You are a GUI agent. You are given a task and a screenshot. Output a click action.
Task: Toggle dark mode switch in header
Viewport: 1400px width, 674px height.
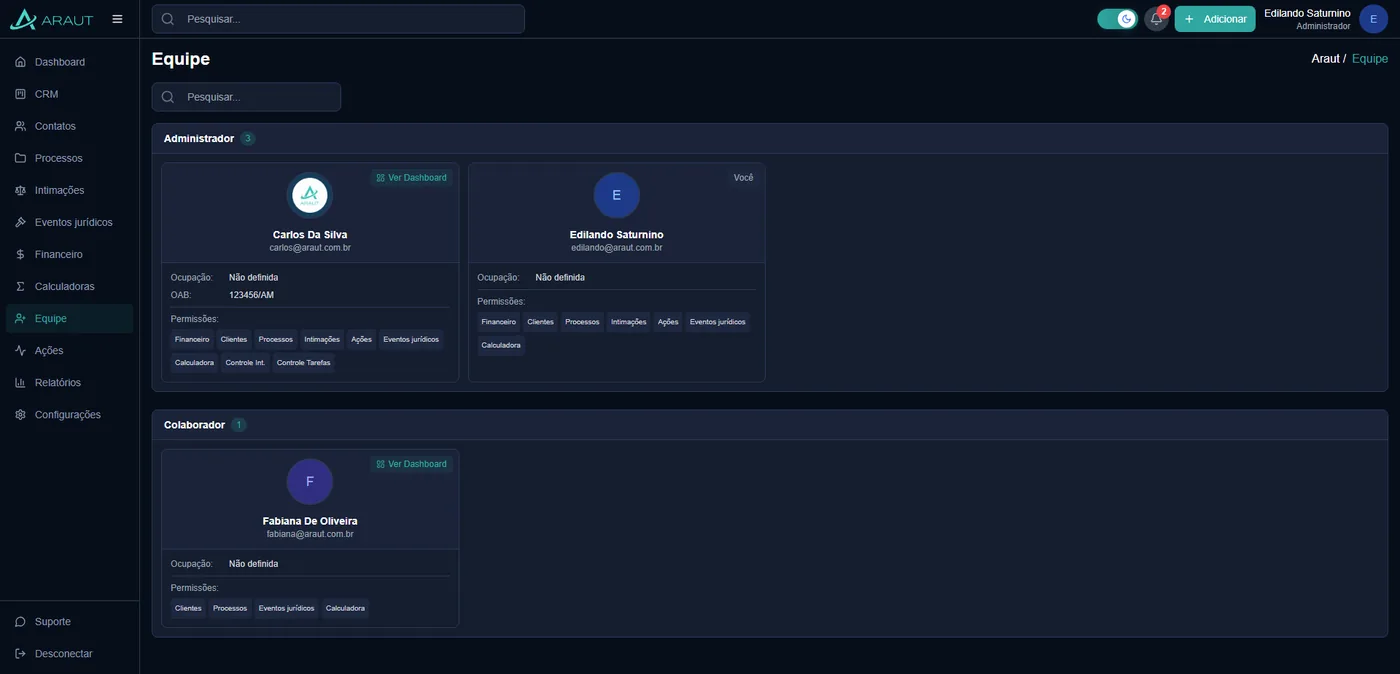pos(1117,19)
